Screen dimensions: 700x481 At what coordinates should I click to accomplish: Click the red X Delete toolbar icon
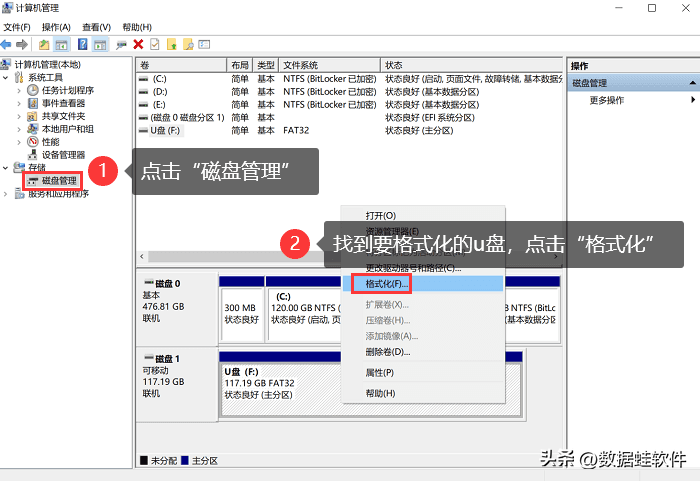pyautogui.click(x=138, y=45)
